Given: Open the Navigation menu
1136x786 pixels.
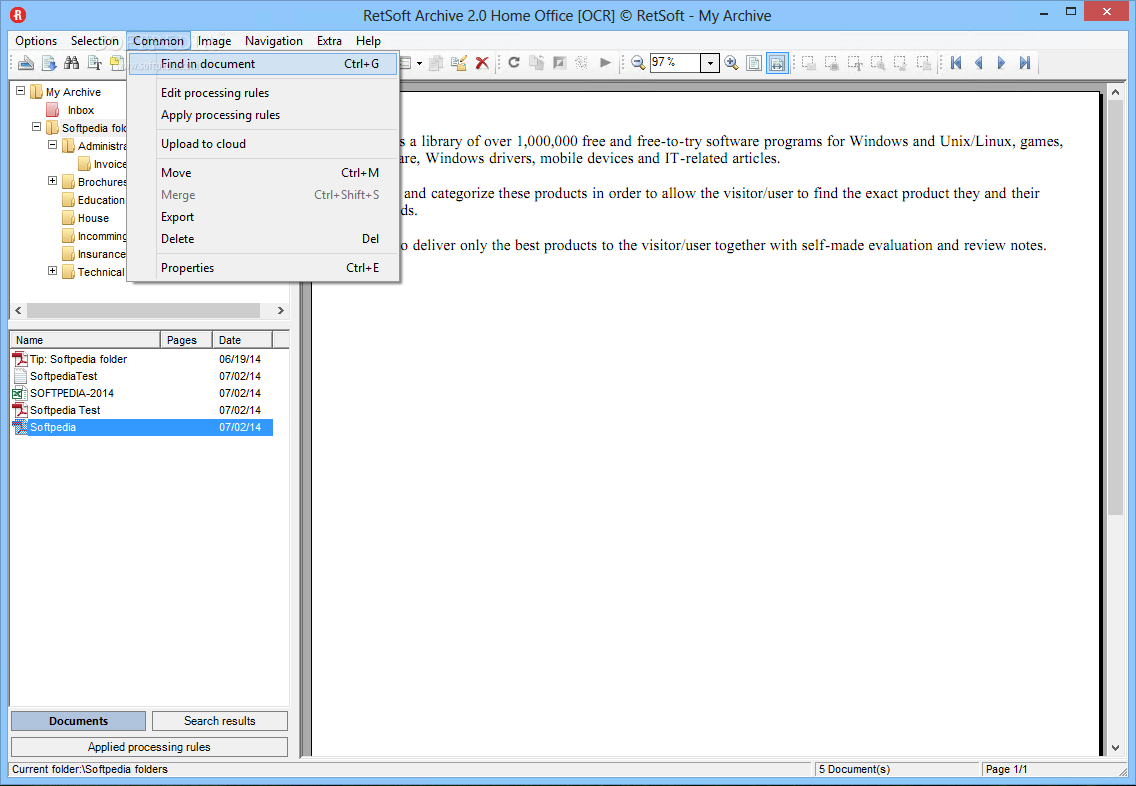Looking at the screenshot, I should point(274,41).
